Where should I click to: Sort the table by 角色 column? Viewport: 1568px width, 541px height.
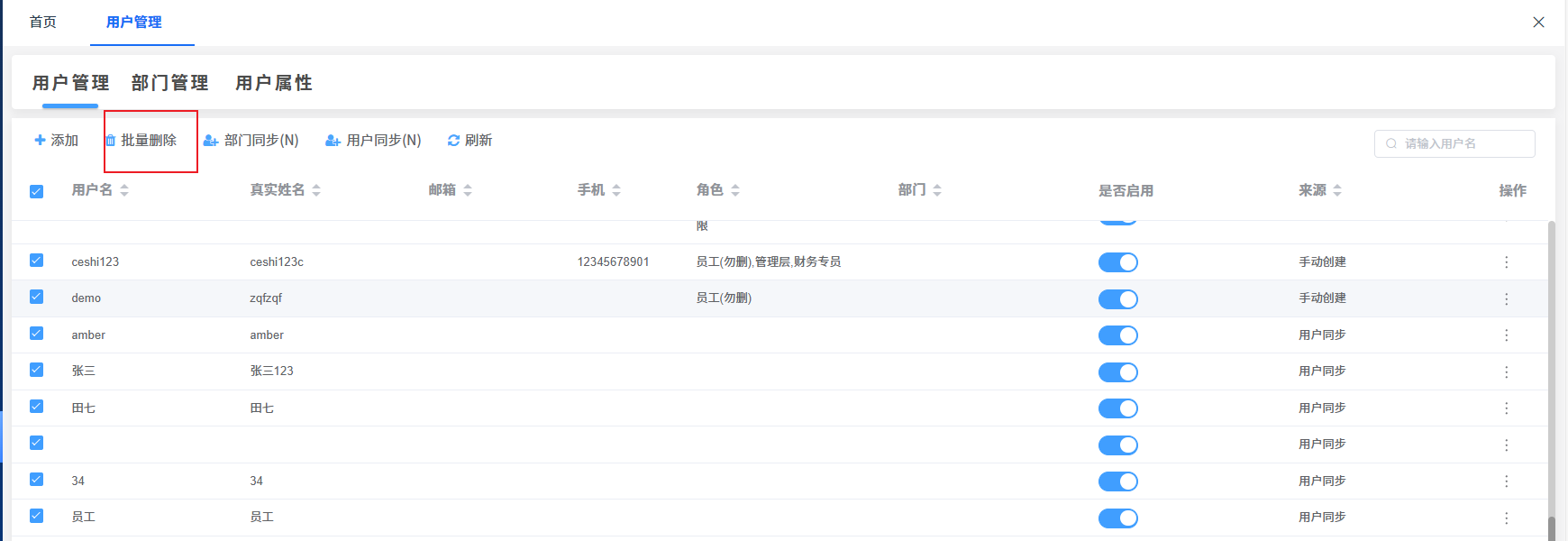pos(735,190)
